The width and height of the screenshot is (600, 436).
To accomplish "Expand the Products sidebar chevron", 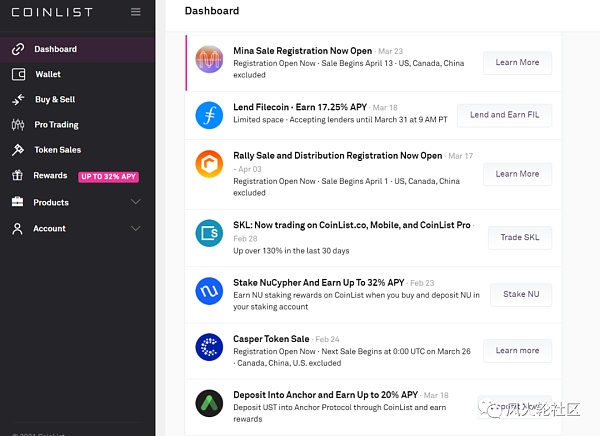I will point(136,202).
